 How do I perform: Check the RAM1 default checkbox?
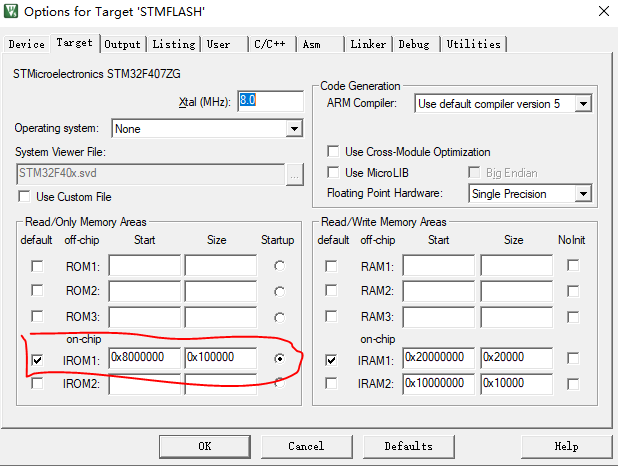coord(331,266)
